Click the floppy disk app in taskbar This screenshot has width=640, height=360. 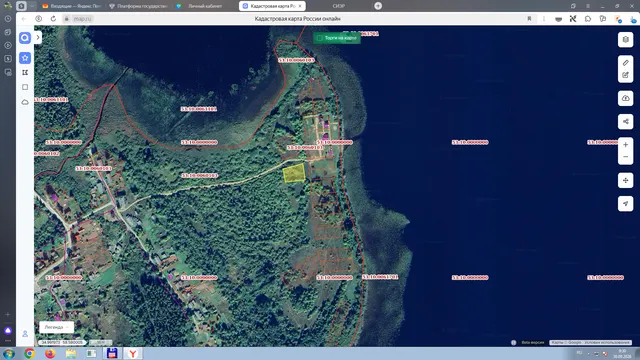coord(112,353)
